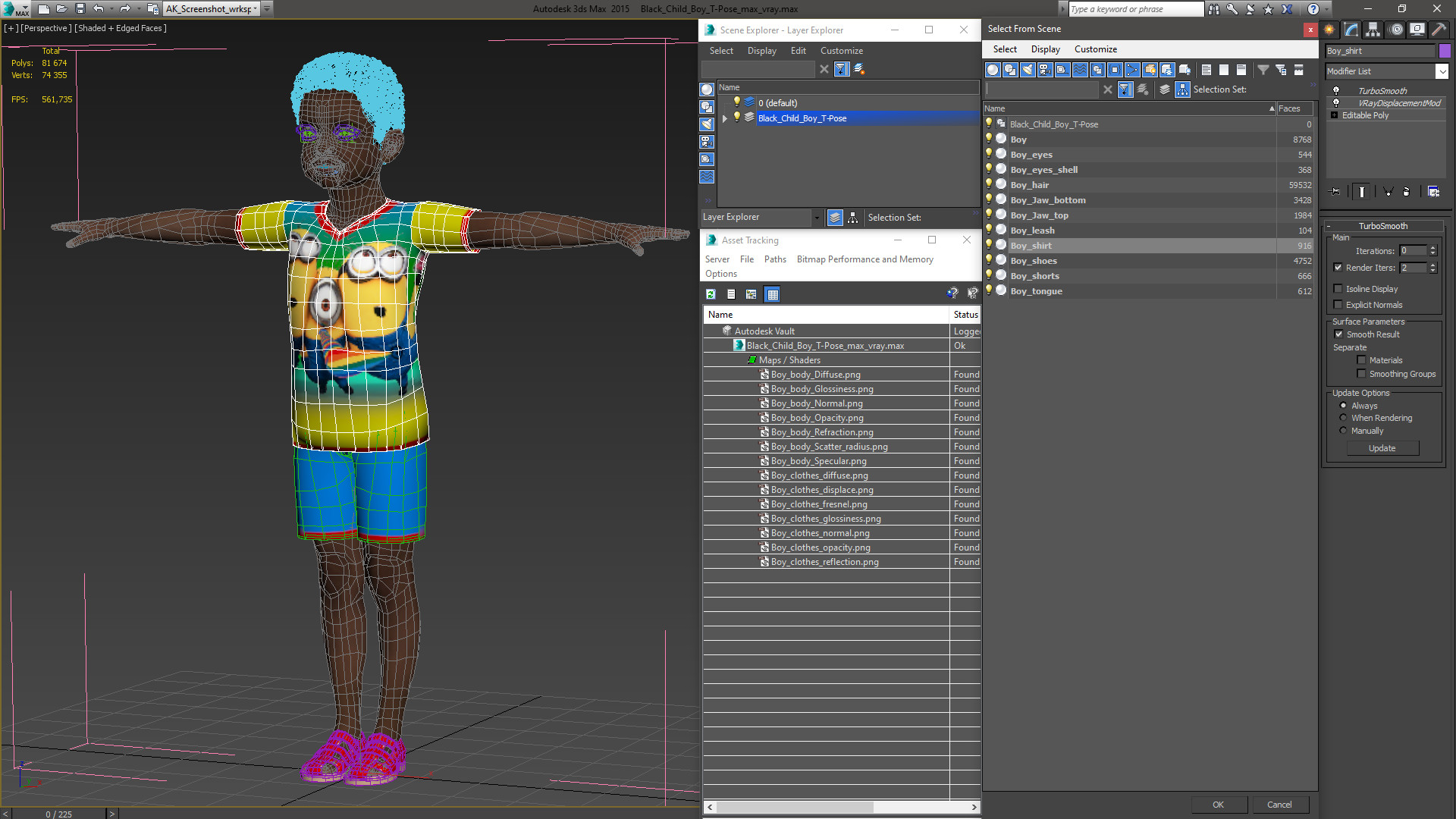This screenshot has height=819, width=1456.
Task: Click the Shaded + Edged Faces viewport label
Action: coord(121,28)
